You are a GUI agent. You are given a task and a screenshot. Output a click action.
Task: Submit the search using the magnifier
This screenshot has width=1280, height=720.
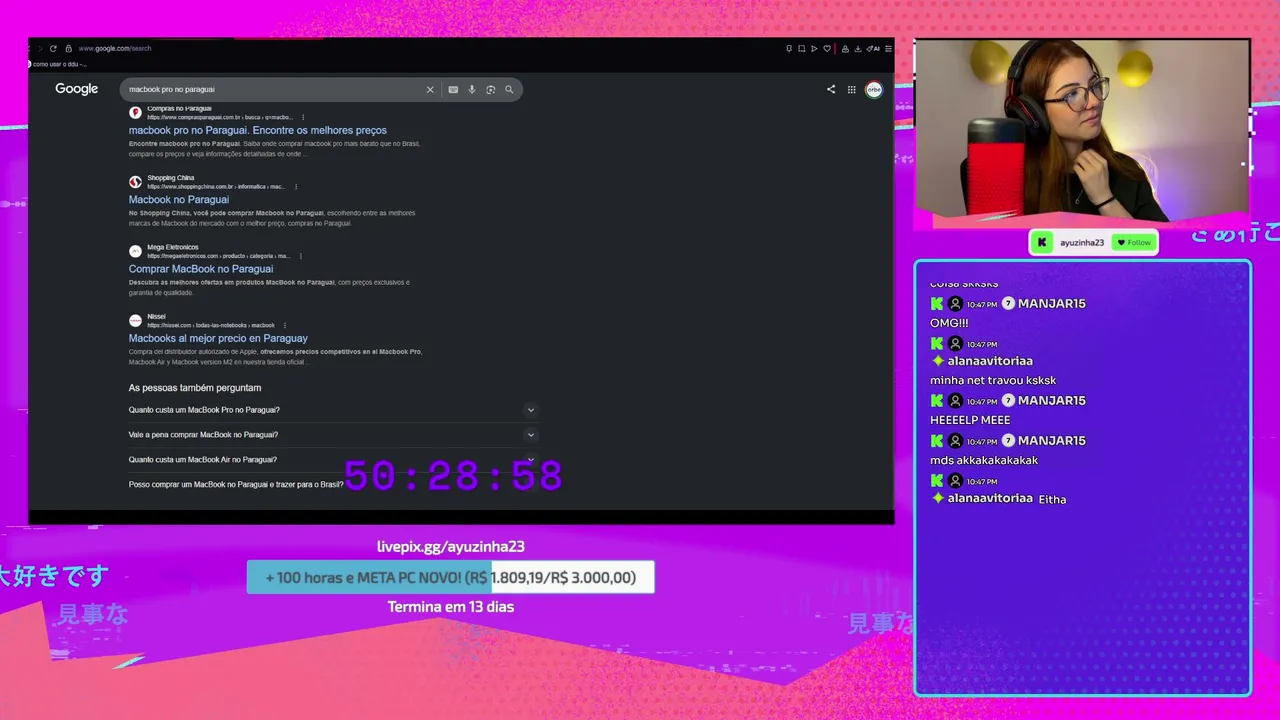pos(509,89)
